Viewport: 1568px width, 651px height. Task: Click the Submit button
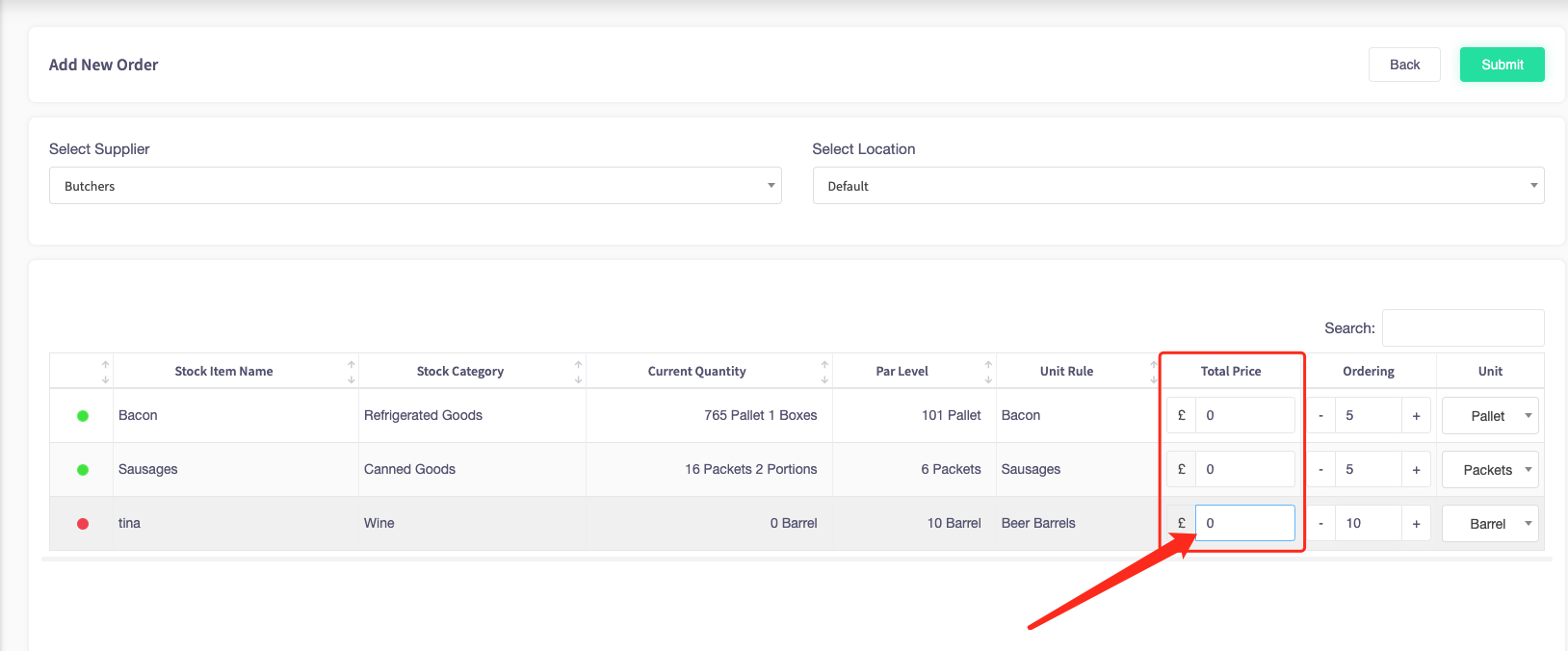pyautogui.click(x=1502, y=65)
